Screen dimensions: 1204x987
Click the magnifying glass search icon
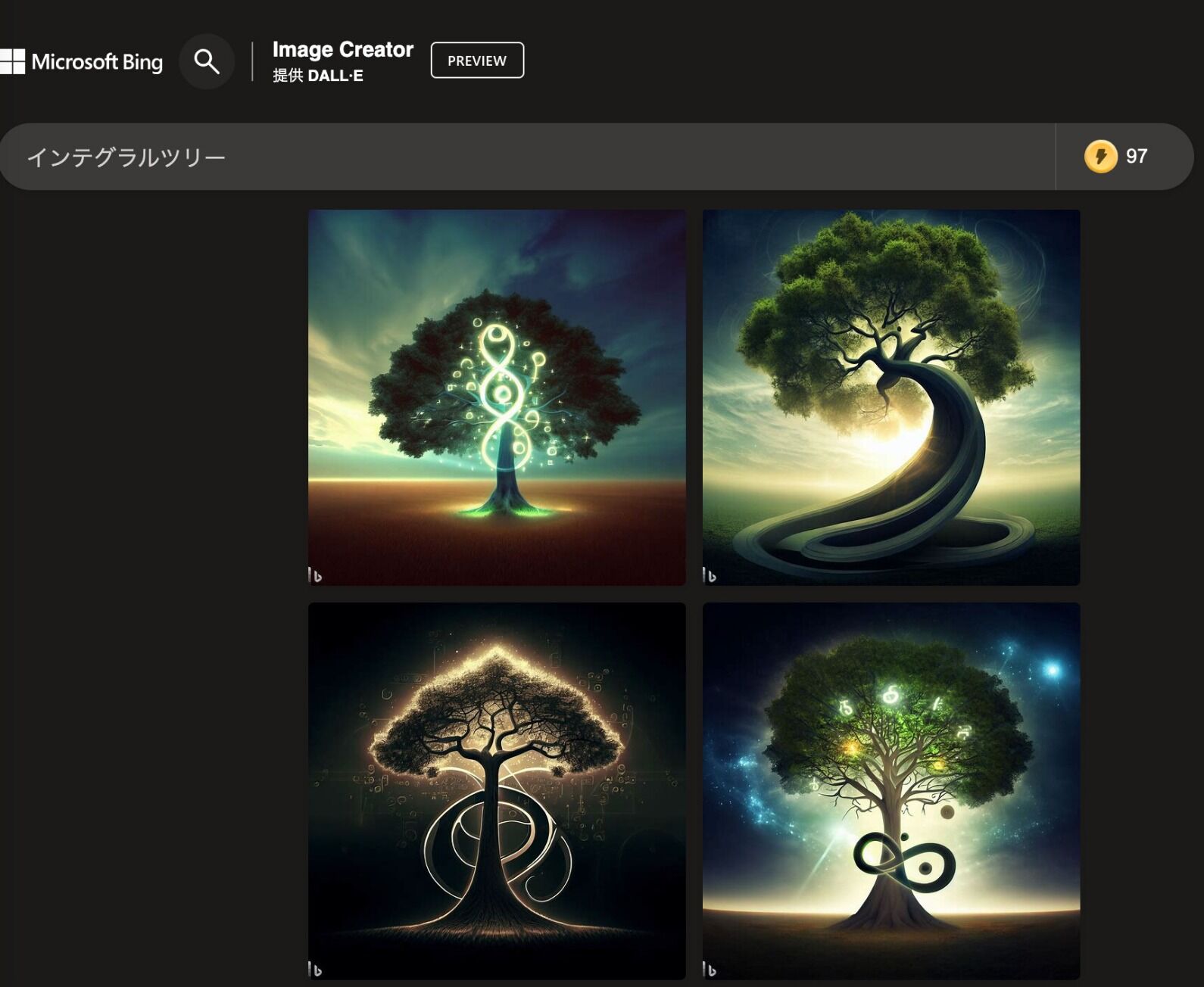point(207,61)
